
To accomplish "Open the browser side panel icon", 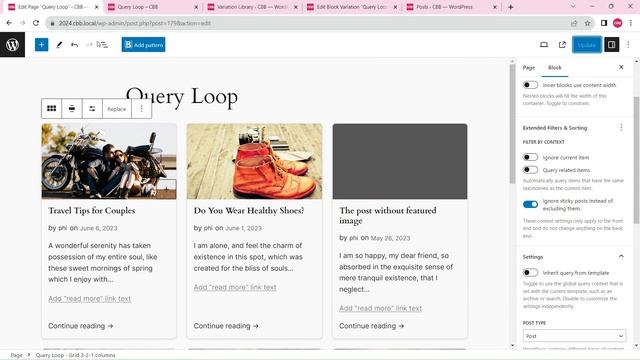I will tap(604, 23).
